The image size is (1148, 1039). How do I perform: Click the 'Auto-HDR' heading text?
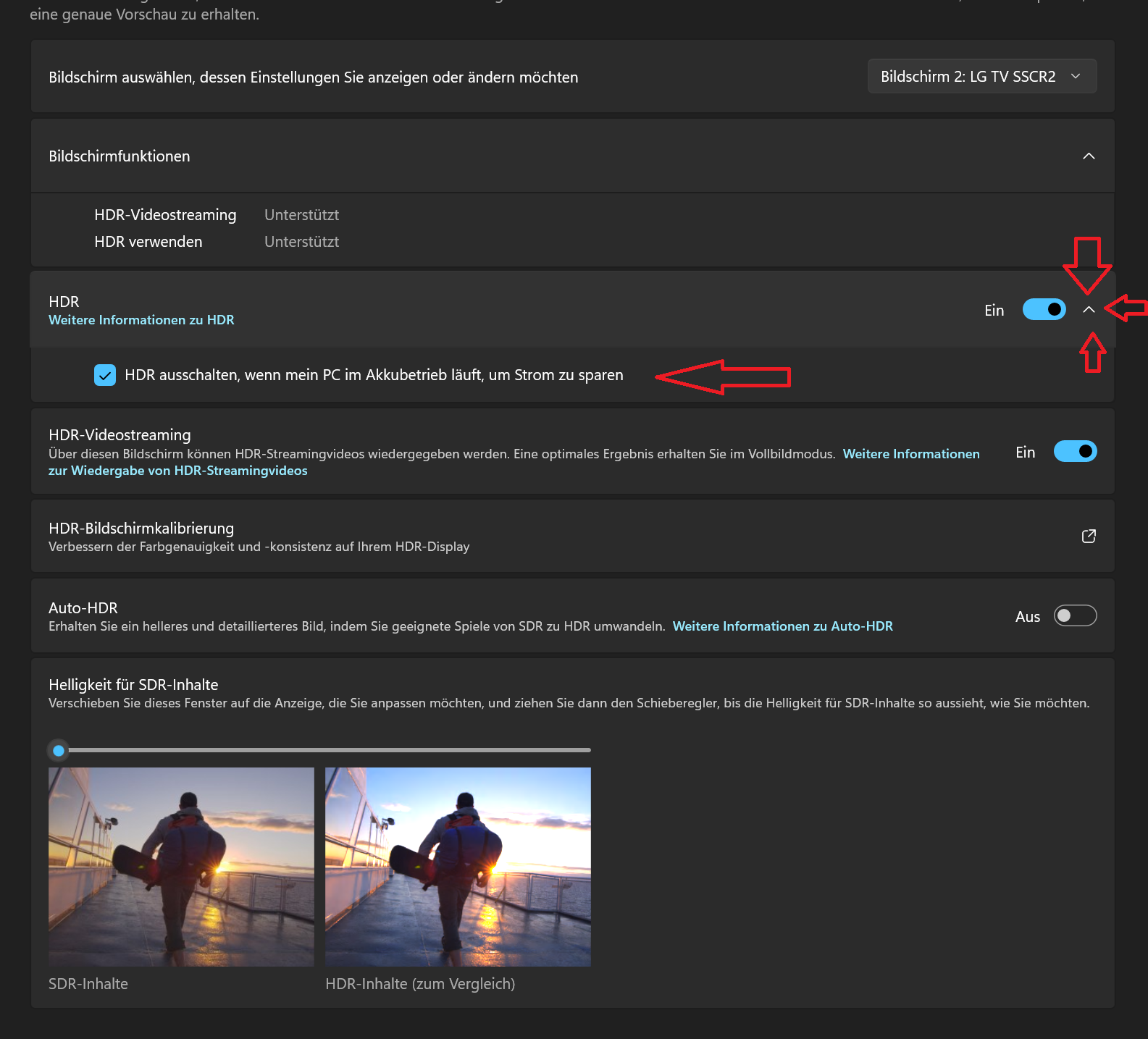point(83,608)
